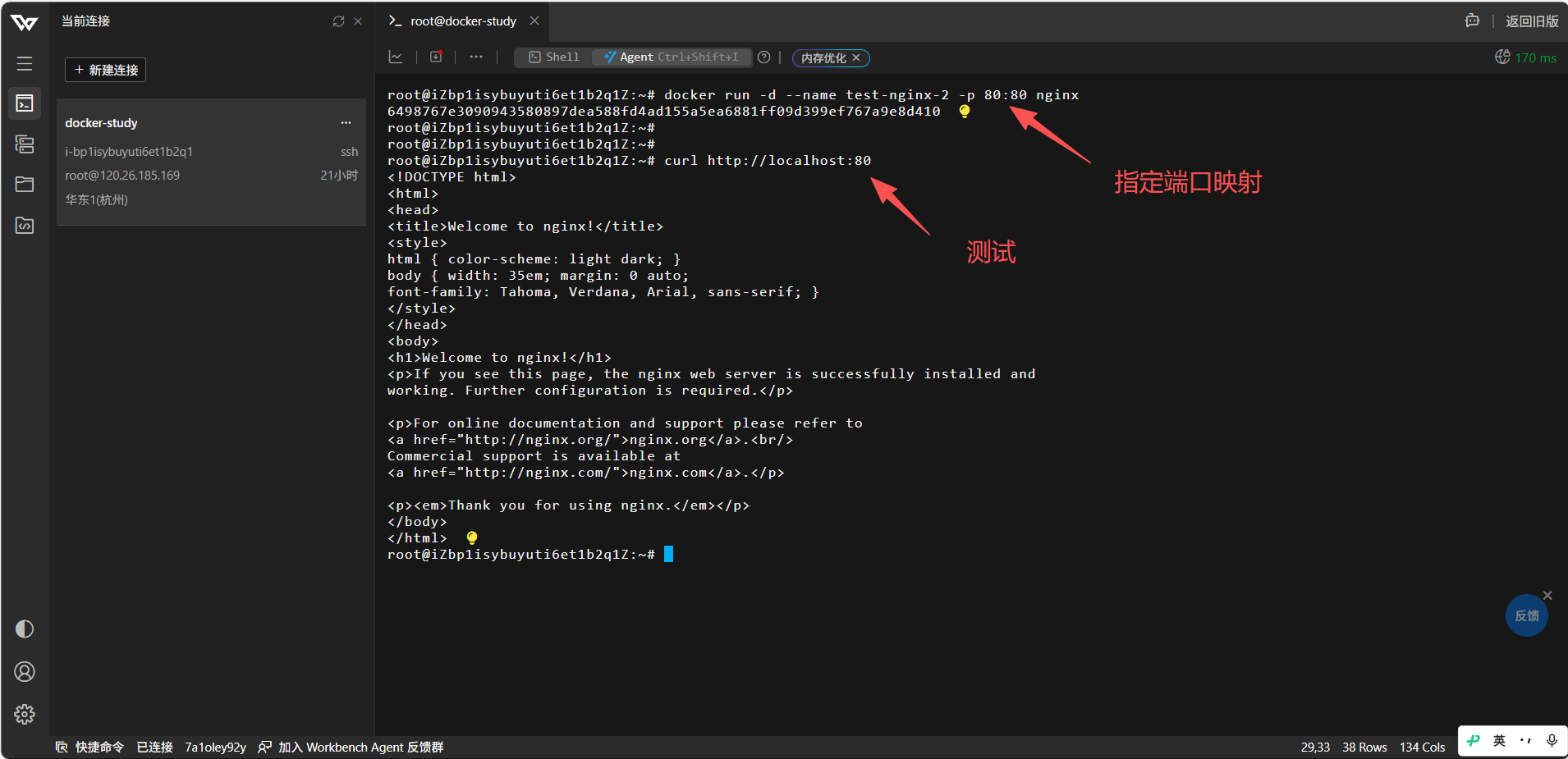Click the root@120.26.185.169 address text
Screen dimensions: 1568x759
coord(122,176)
